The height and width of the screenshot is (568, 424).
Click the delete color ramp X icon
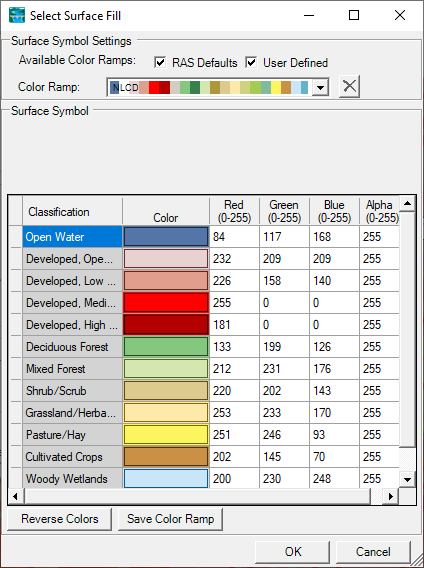point(349,87)
